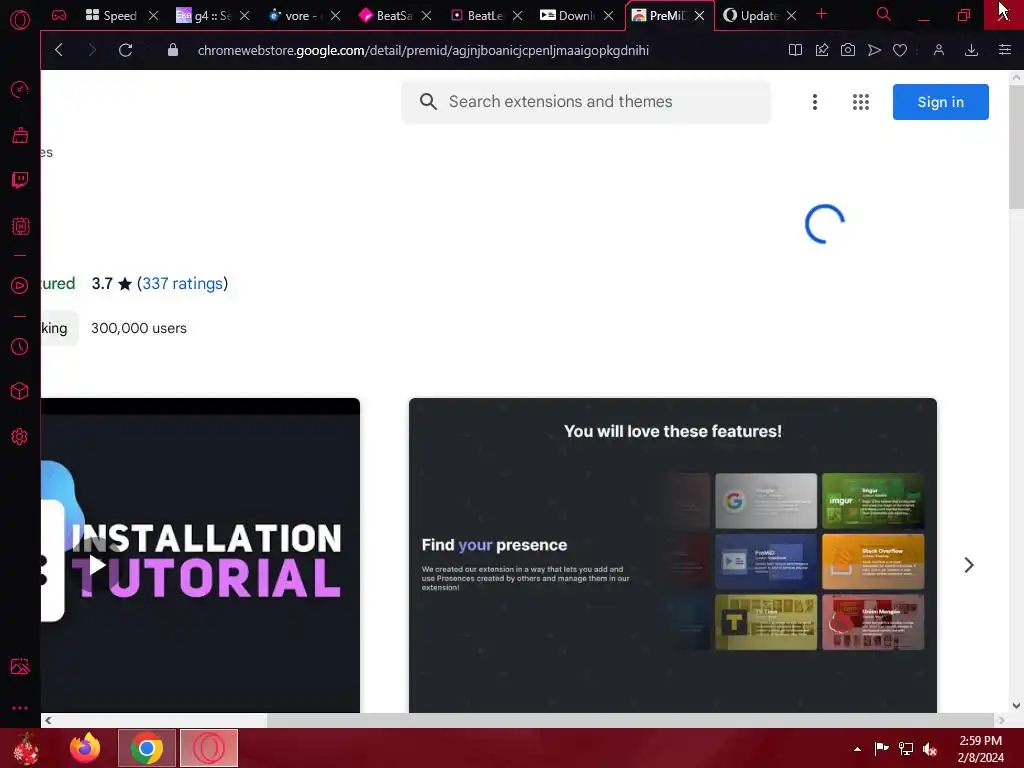Viewport: 1024px width, 768px height.
Task: Open Action Center flag in tray
Action: click(x=881, y=749)
